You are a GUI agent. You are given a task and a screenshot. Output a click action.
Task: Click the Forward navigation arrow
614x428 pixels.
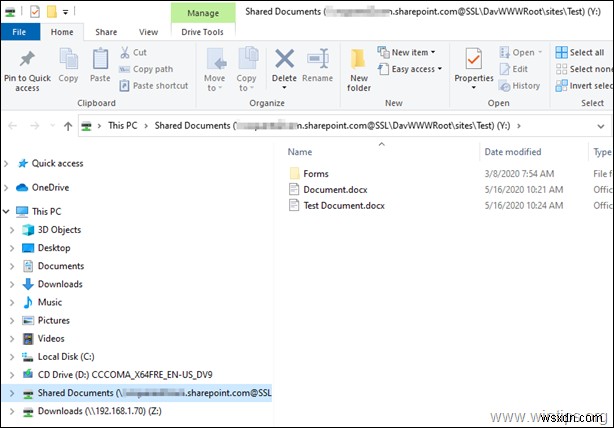(34, 126)
